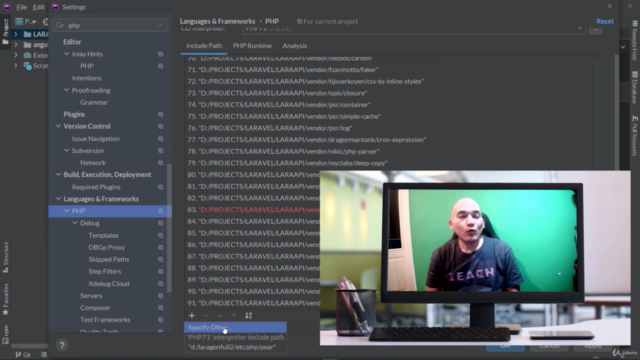Open the Database tool window side tab
Image resolution: width=640 pixels, height=360 pixels.
coord(635,87)
